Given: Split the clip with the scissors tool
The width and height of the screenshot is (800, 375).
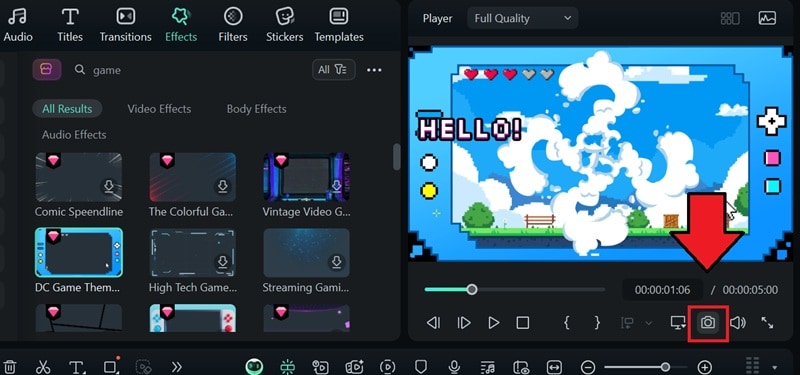Looking at the screenshot, I should tap(43, 367).
